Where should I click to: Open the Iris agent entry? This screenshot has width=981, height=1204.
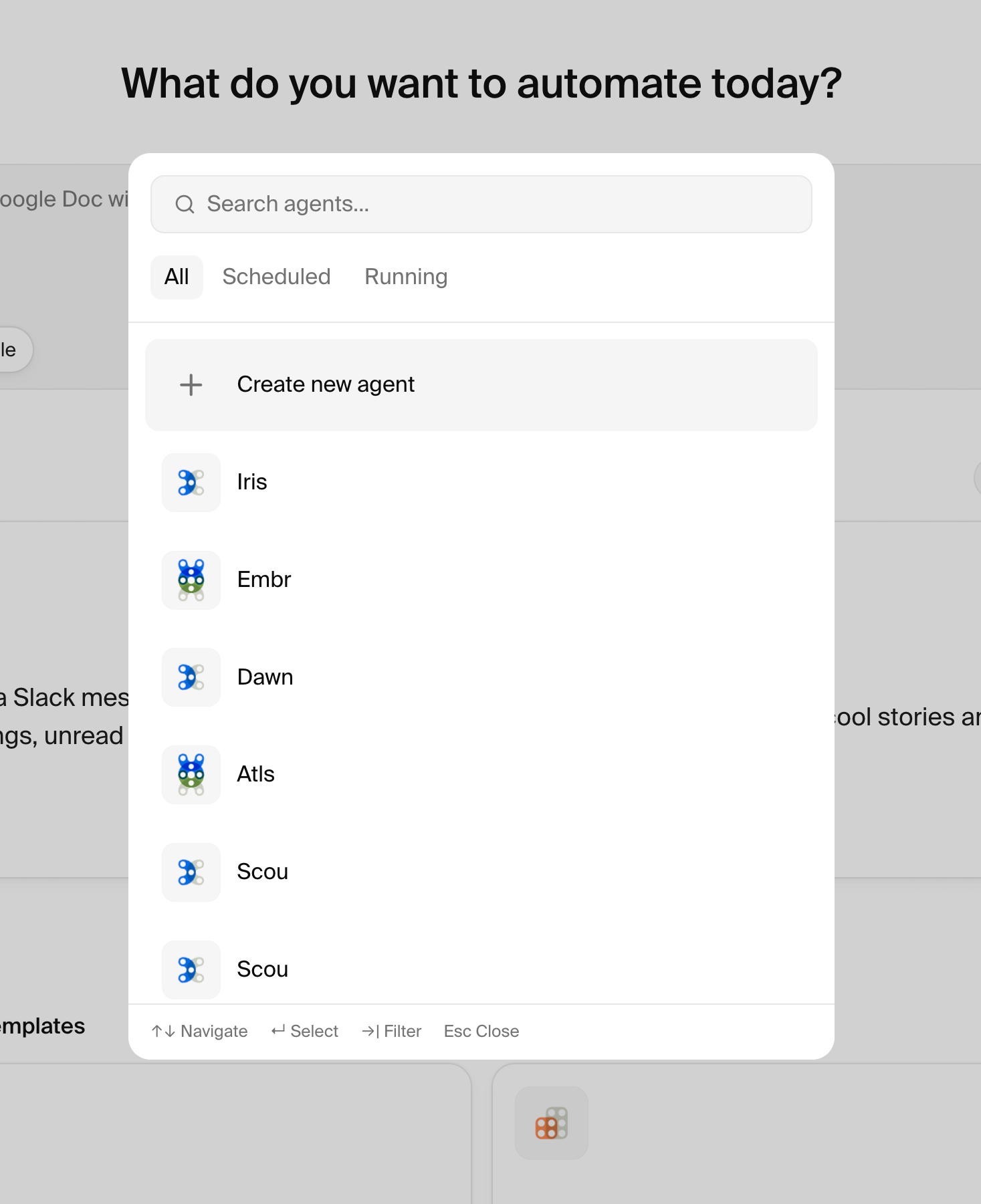click(x=481, y=482)
